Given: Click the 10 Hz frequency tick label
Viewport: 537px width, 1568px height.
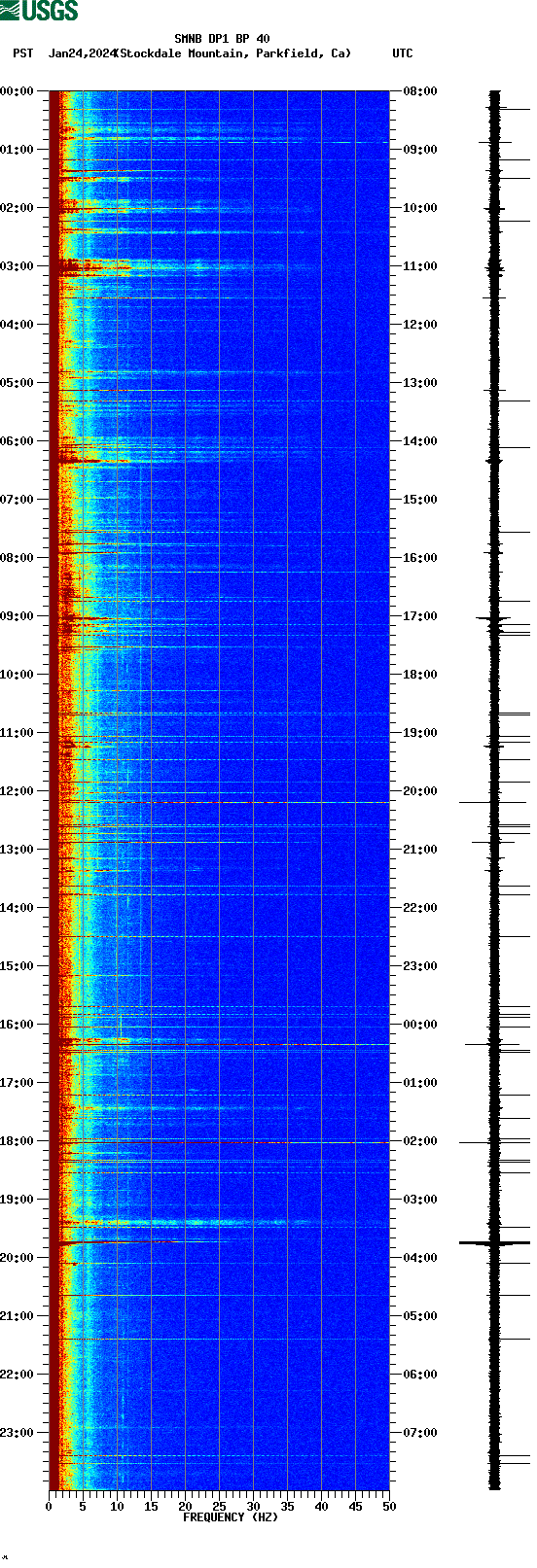Looking at the screenshot, I should pos(117,1507).
